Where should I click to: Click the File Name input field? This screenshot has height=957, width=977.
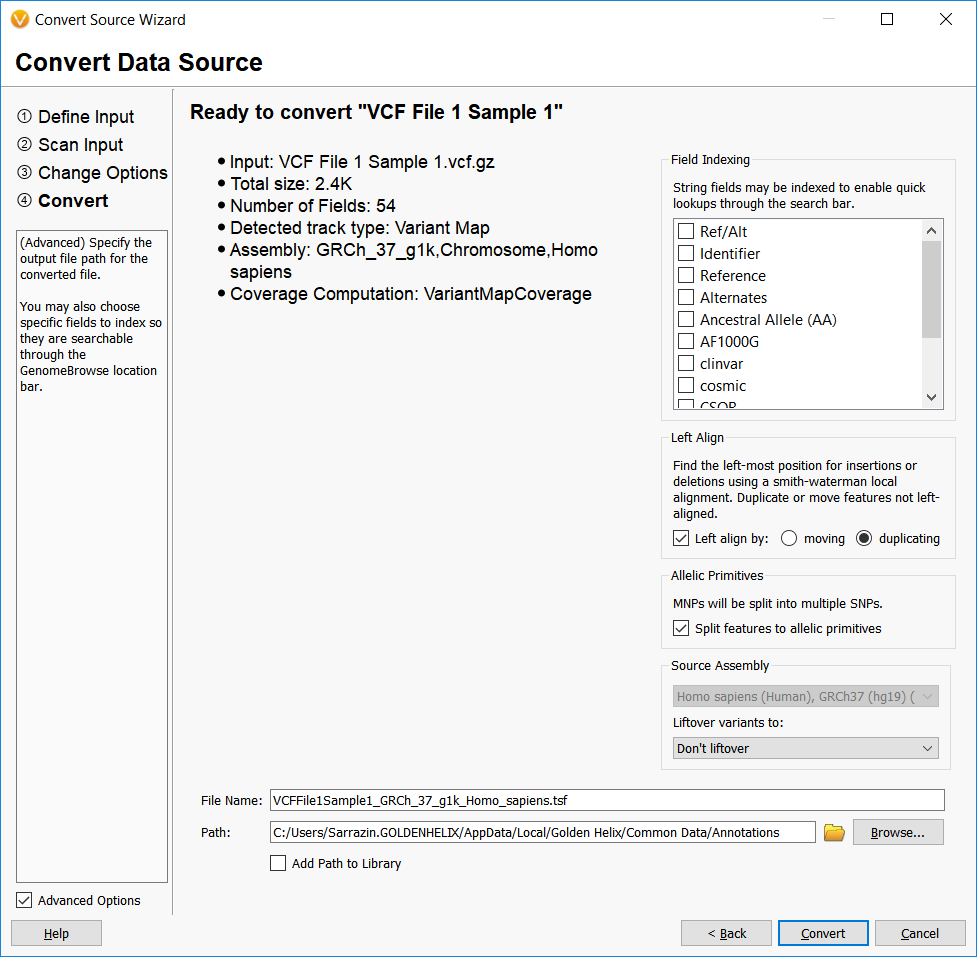pyautogui.click(x=600, y=800)
